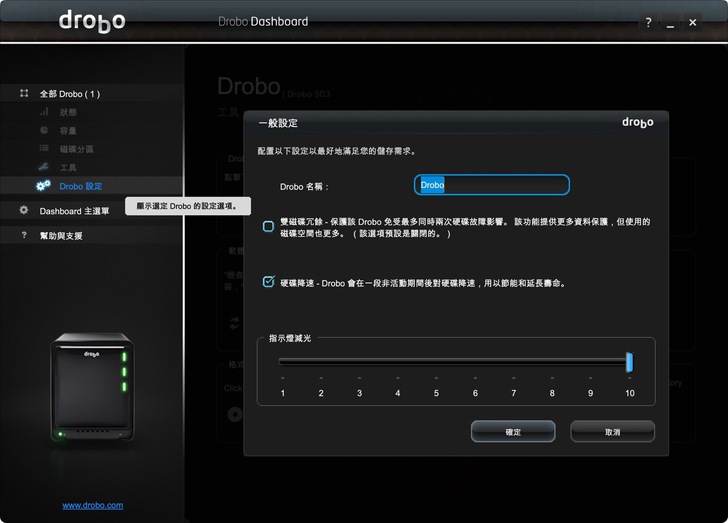Open the Dashboard 主選單 section

coord(74,211)
